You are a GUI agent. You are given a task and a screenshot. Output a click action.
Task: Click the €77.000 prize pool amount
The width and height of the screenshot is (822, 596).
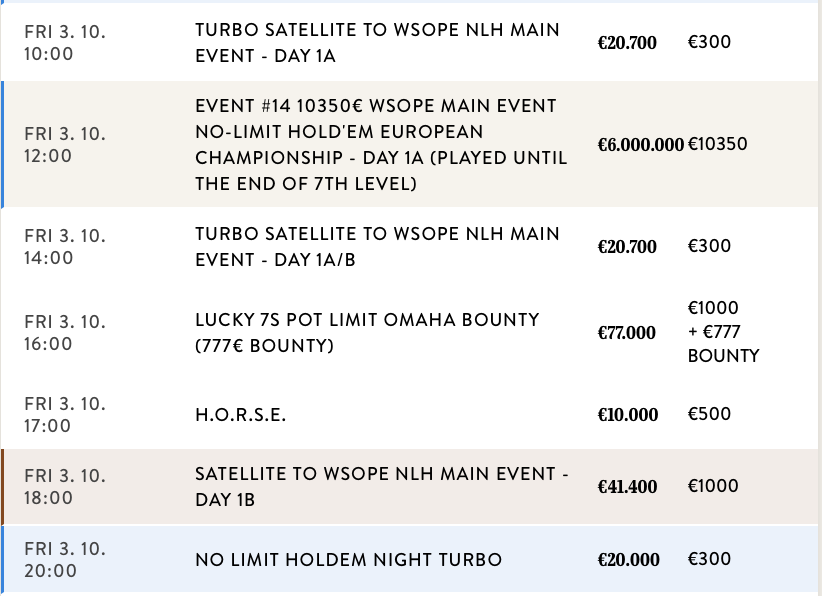click(627, 333)
